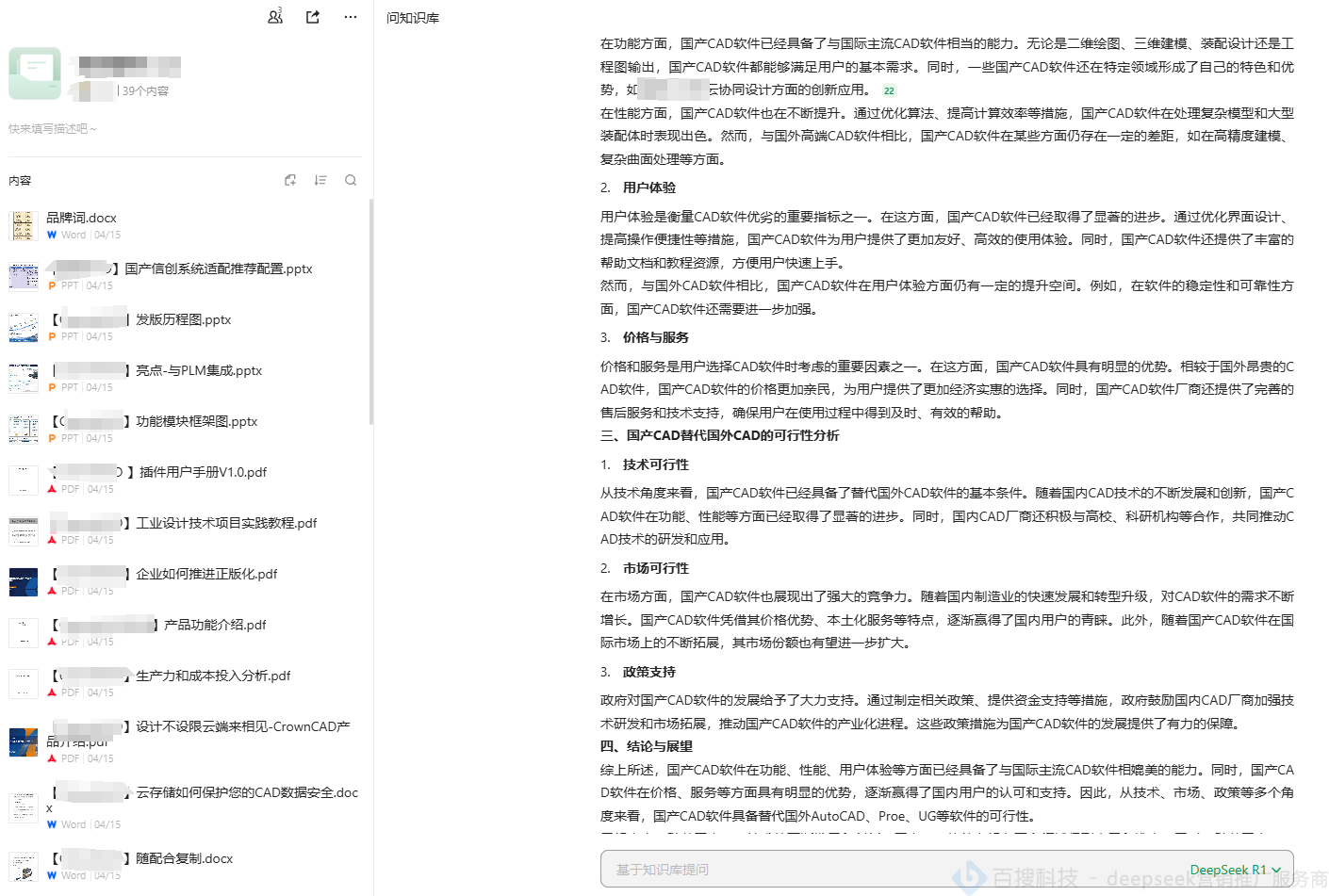This screenshot has height=896, width=1329.
Task: Click thumbnail of 发版历程图.pptx
Action: click(24, 328)
